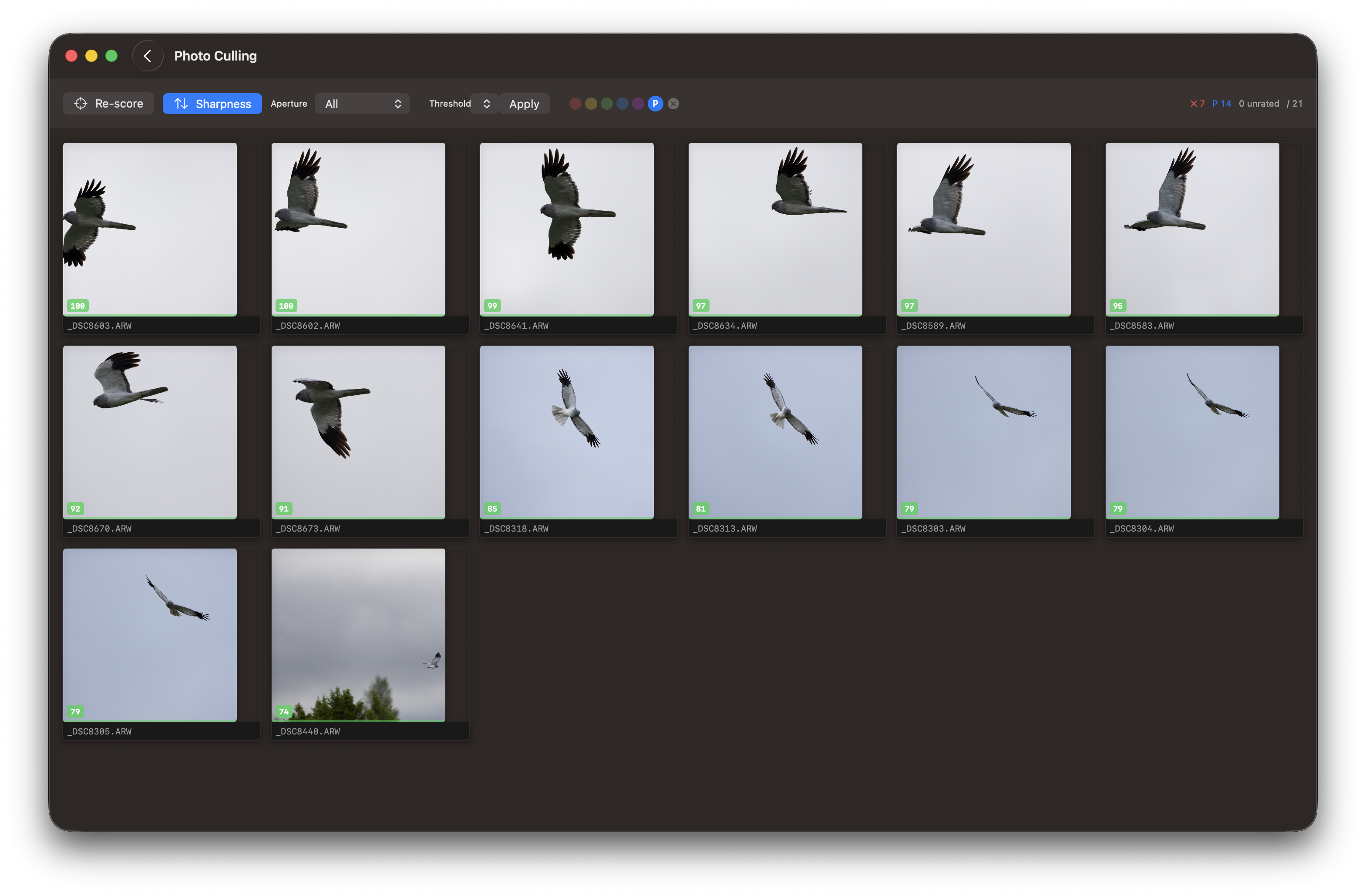The height and width of the screenshot is (896, 1366).
Task: Toggle the Sharpness sort button
Action: click(212, 103)
